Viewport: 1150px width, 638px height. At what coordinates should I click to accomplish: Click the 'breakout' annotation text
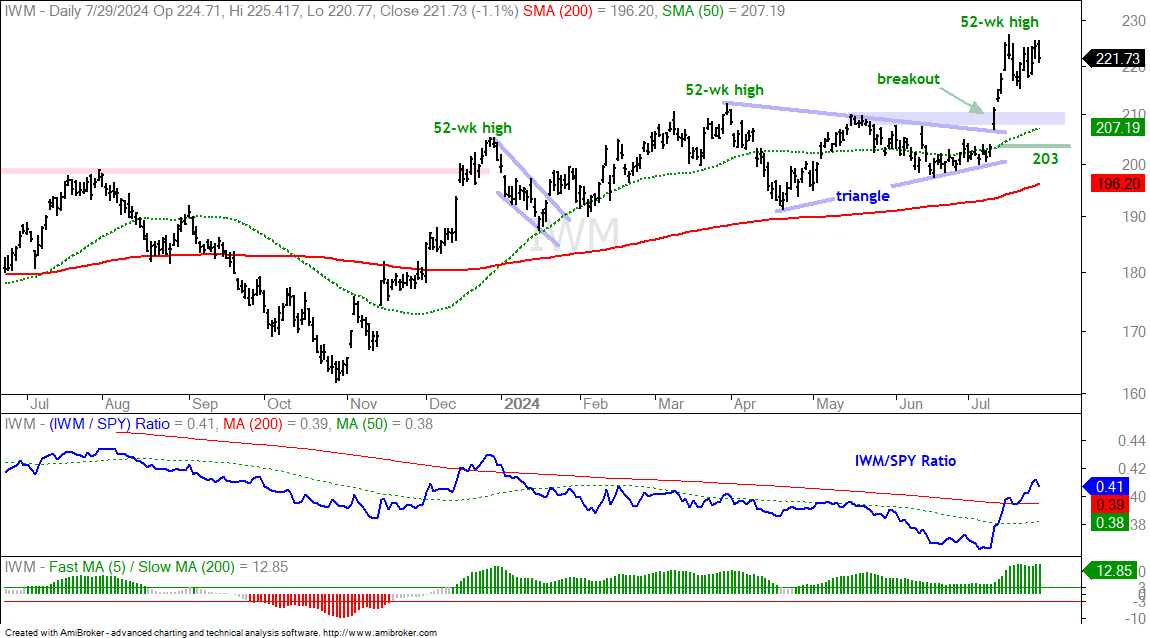908,79
